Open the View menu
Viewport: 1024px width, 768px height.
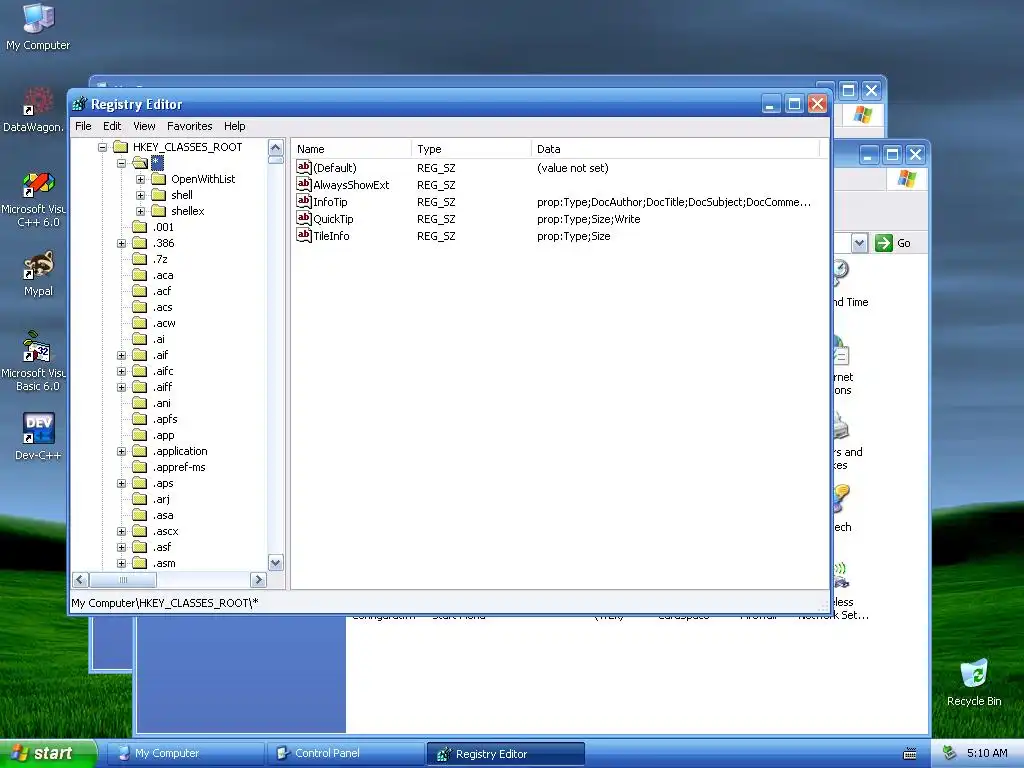click(x=144, y=126)
